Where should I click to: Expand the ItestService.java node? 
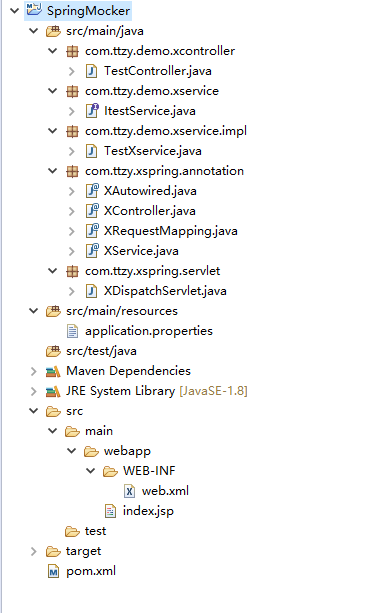(x=72, y=111)
